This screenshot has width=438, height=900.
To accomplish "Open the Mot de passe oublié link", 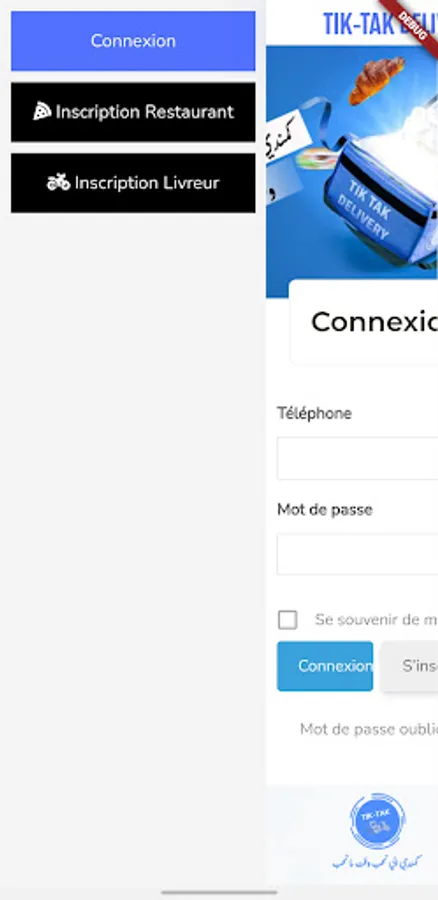I will pos(369,729).
